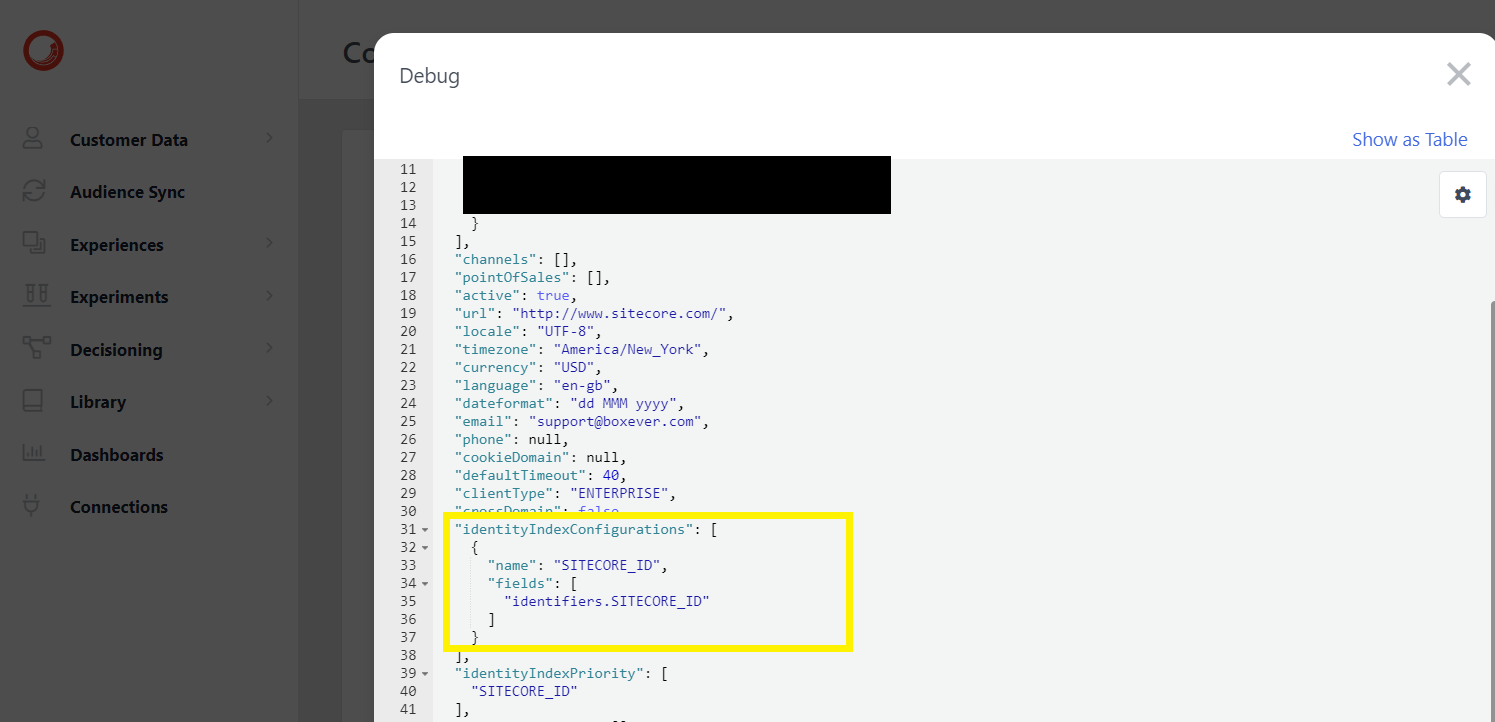Open Experiences via its sidebar icon
The image size is (1495, 722).
click(33, 244)
